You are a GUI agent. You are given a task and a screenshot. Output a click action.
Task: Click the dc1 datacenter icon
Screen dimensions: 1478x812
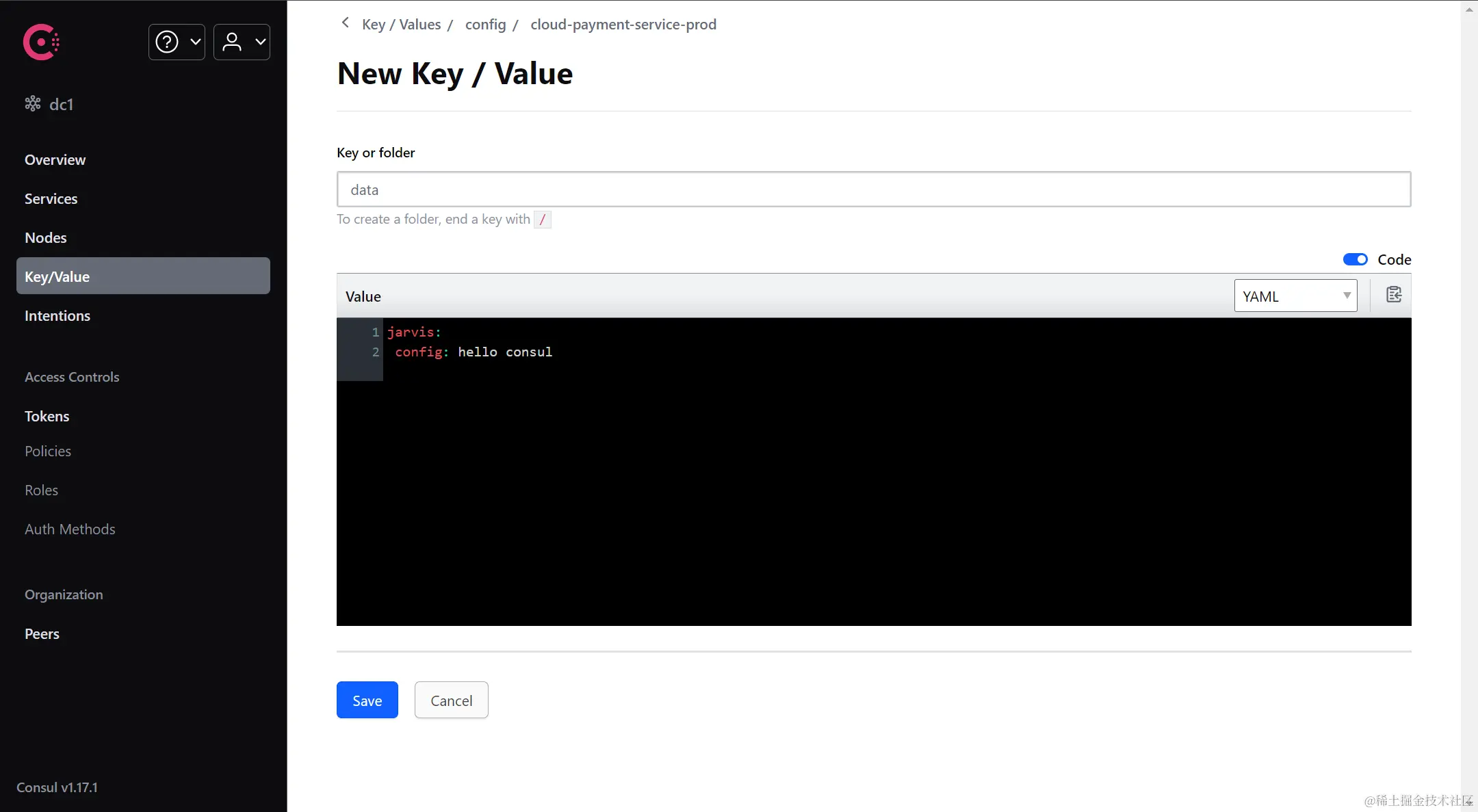click(x=33, y=104)
